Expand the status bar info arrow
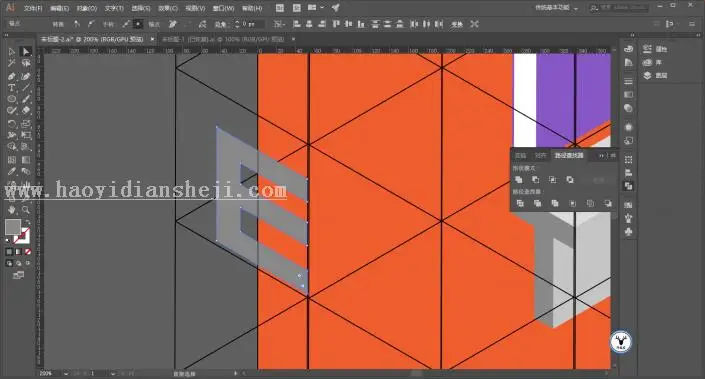The image size is (705, 379). [236, 374]
